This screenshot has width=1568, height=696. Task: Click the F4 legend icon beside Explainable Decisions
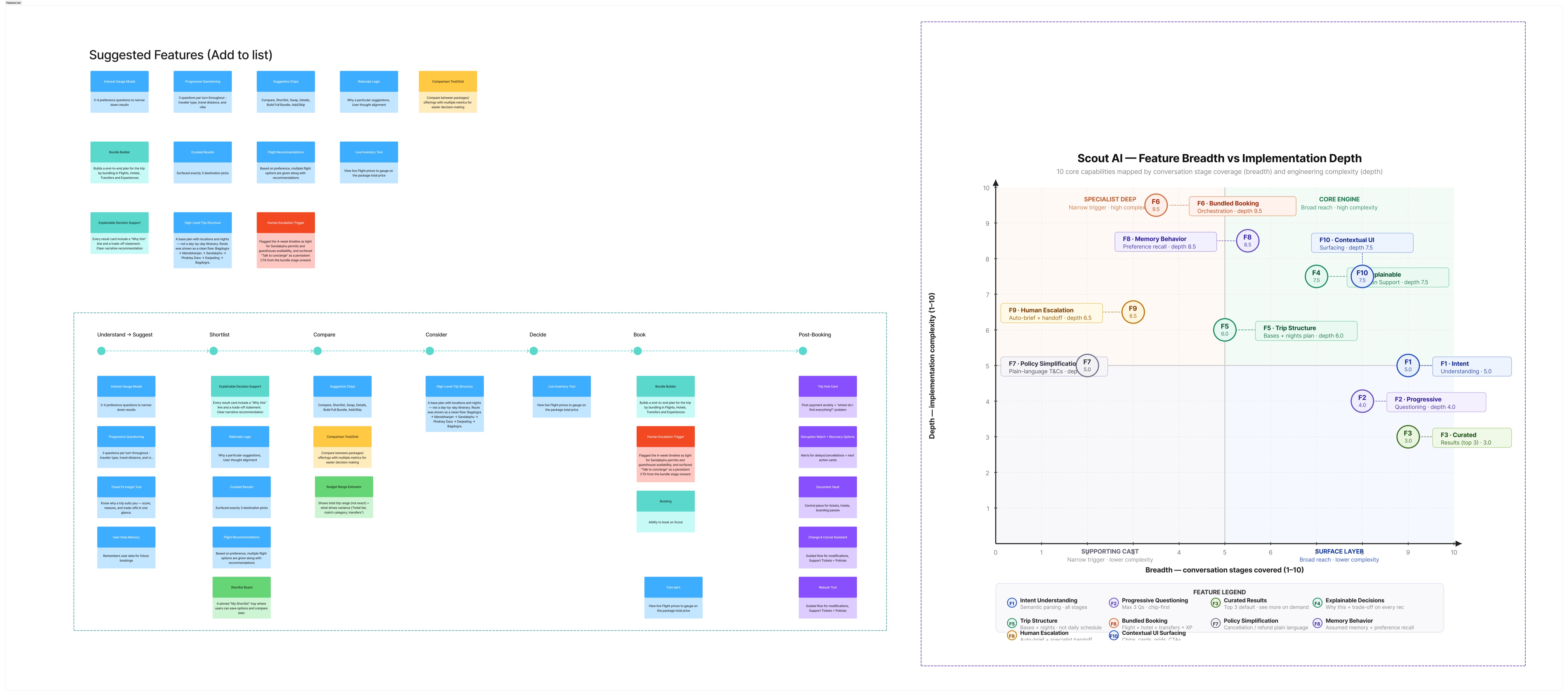coord(1317,604)
